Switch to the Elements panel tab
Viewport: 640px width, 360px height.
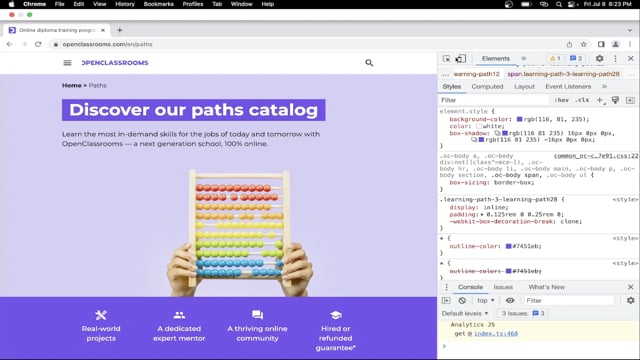pos(496,58)
